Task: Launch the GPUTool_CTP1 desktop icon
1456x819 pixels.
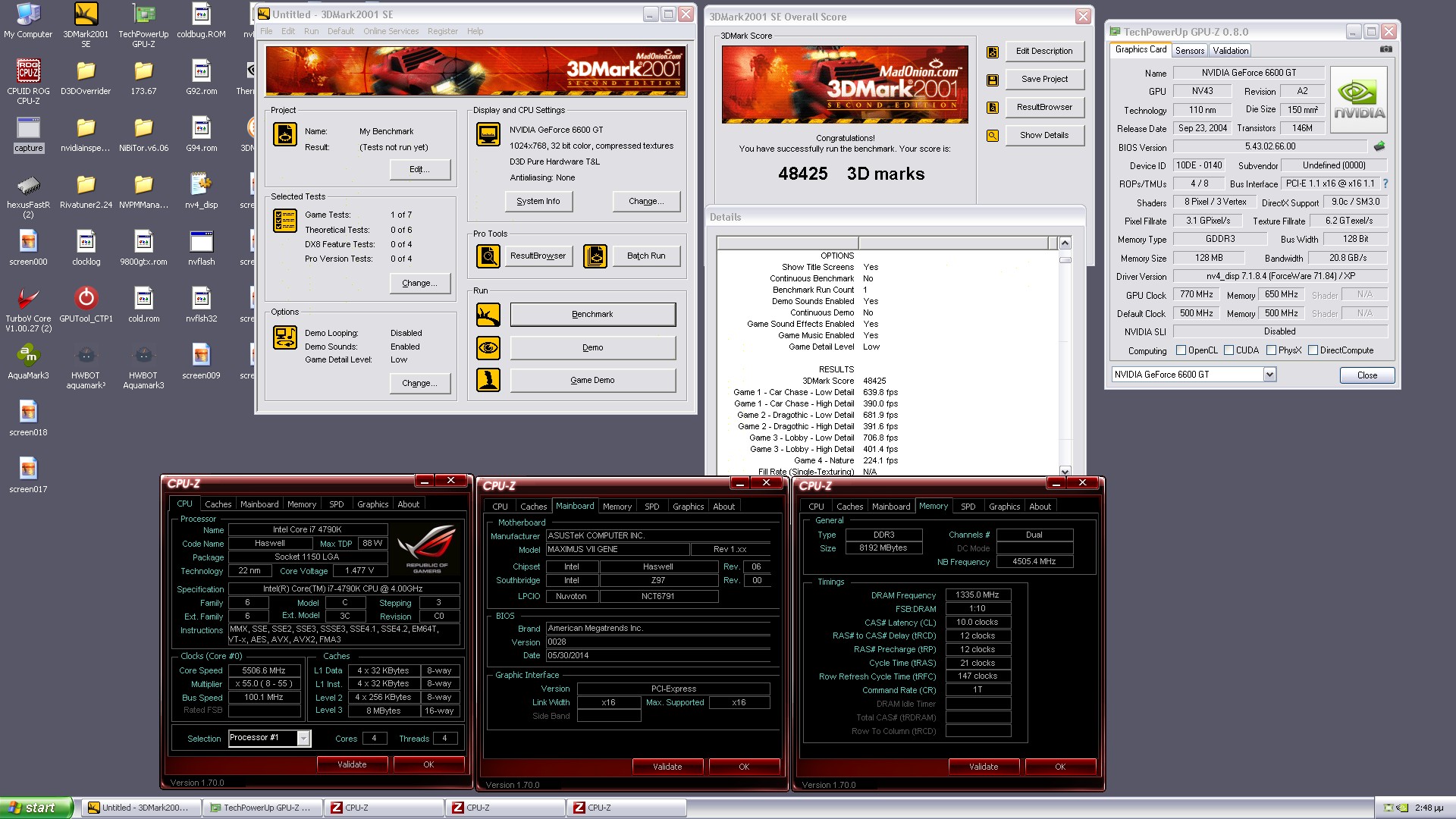Action: pos(86,305)
